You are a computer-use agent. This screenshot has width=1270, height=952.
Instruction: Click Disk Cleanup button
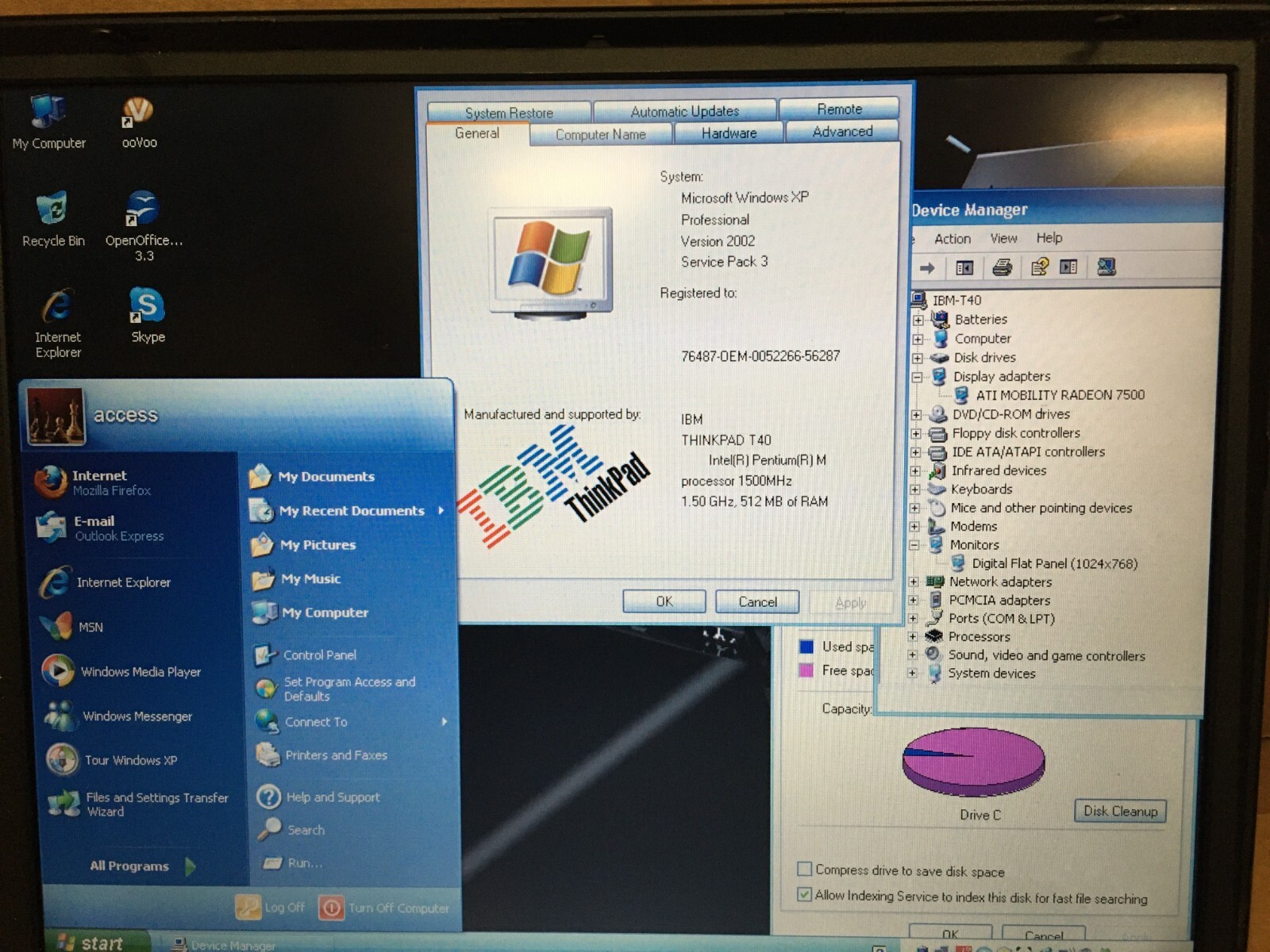pos(1120,811)
